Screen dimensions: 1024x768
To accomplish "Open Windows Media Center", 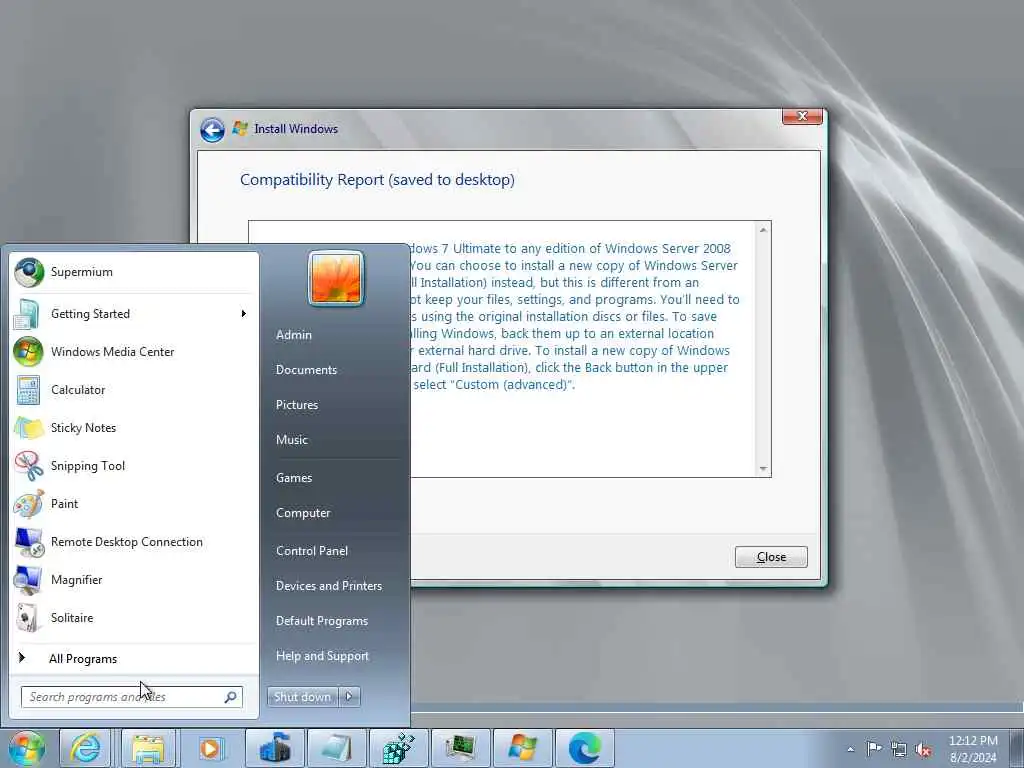I will [134, 352].
